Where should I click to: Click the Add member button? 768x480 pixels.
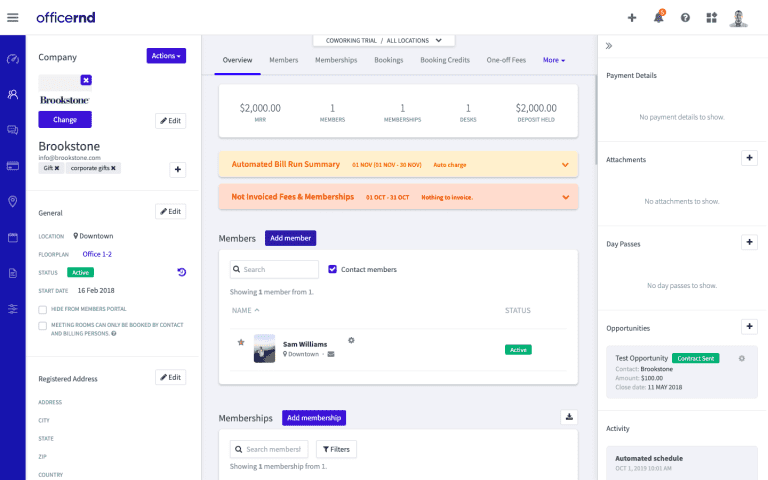290,238
